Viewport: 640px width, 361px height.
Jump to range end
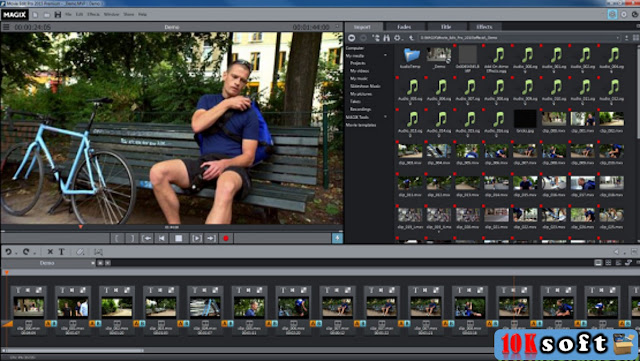point(211,238)
